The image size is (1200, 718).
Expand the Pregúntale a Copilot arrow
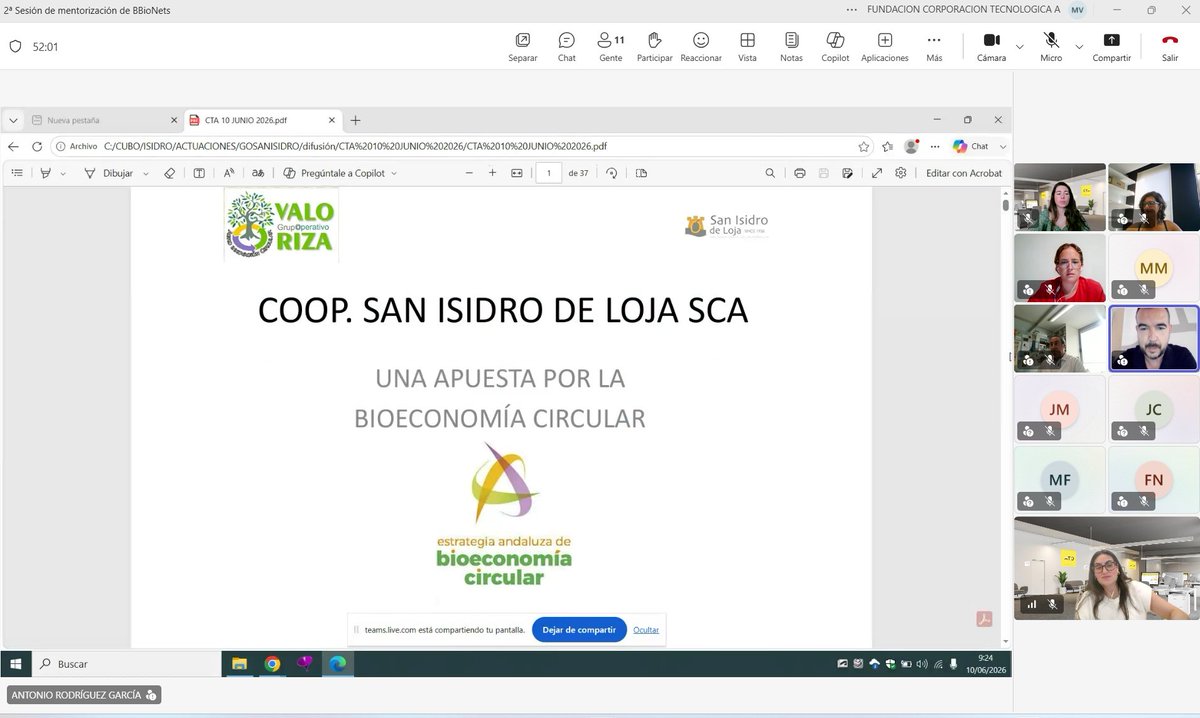394,173
